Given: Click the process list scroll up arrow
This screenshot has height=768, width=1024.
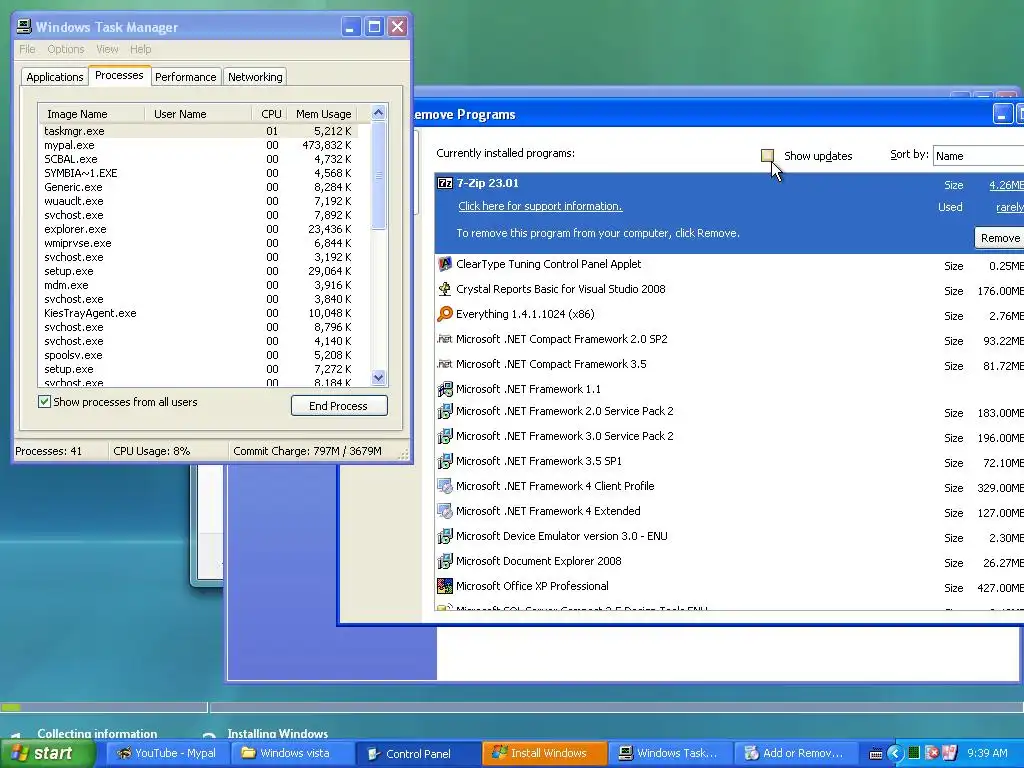Looking at the screenshot, I should [x=378, y=112].
